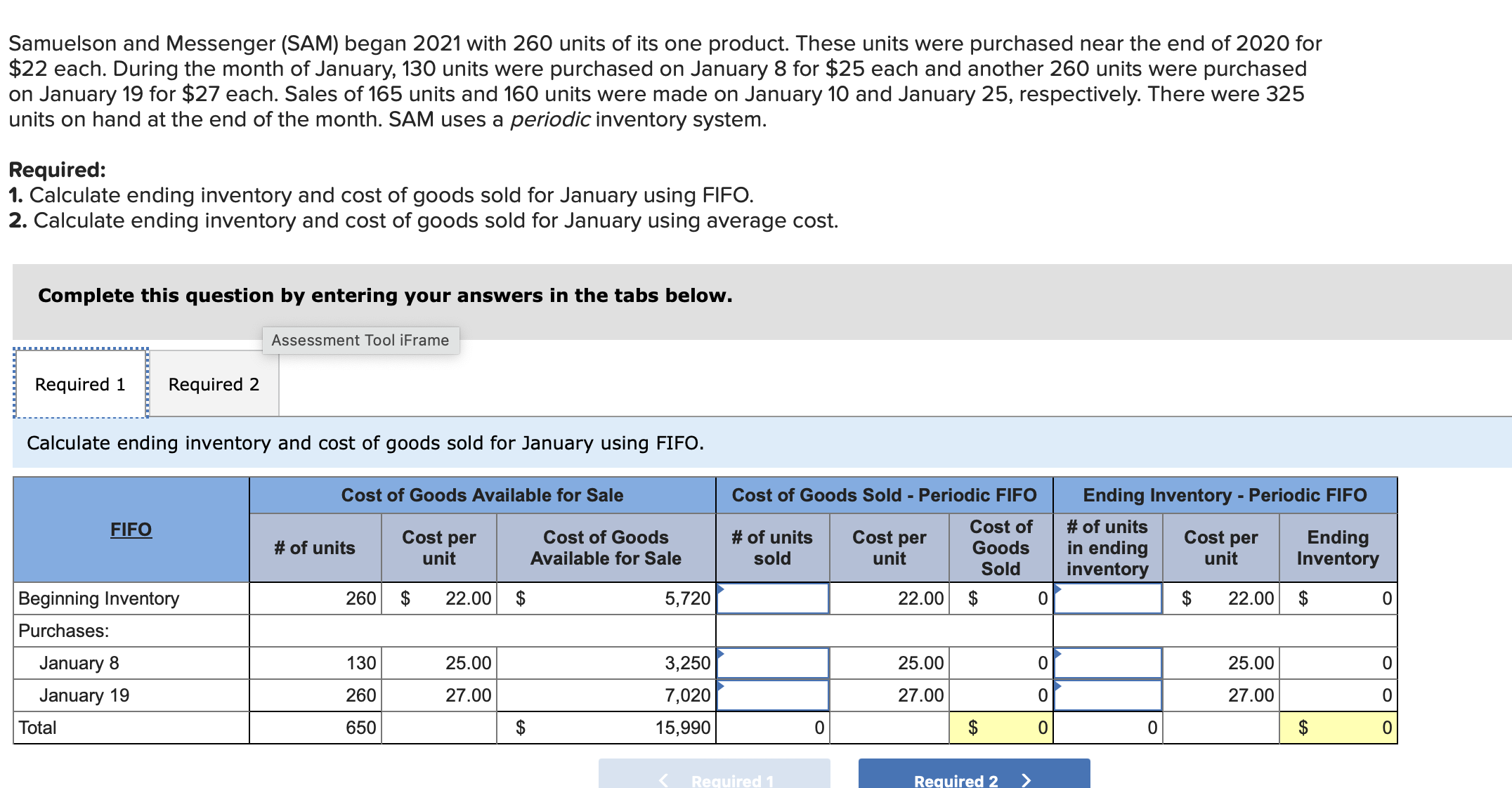
Task: Click ending inventory units for January 8
Action: click(x=1107, y=663)
